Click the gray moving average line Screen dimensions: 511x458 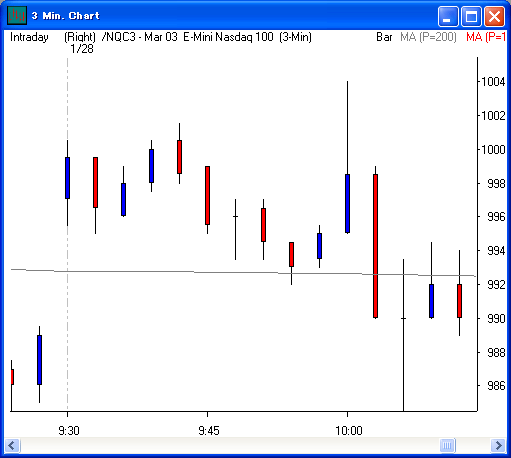pyautogui.click(x=243, y=273)
